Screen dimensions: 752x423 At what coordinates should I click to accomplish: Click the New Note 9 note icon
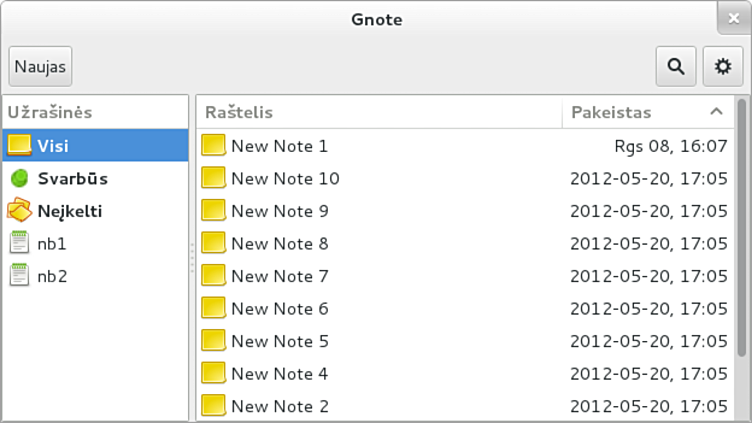pyautogui.click(x=213, y=211)
